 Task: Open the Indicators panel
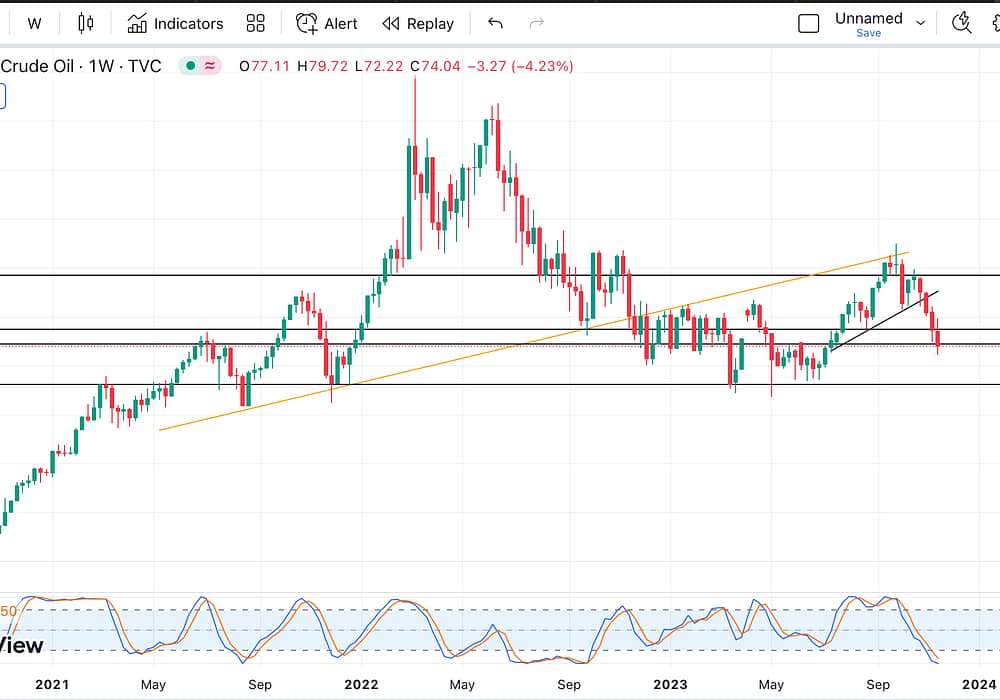tap(175, 23)
